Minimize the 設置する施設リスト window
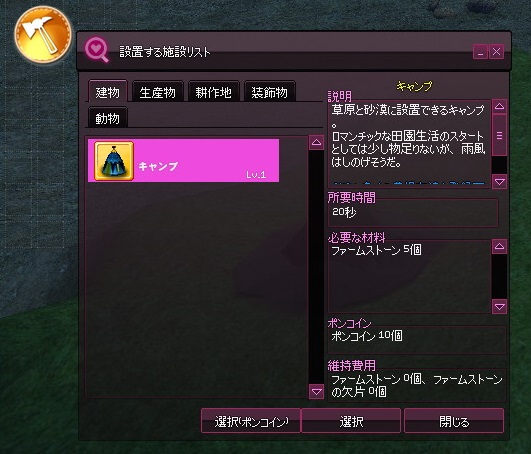Image resolution: width=531 pixels, height=454 pixels. (480, 52)
